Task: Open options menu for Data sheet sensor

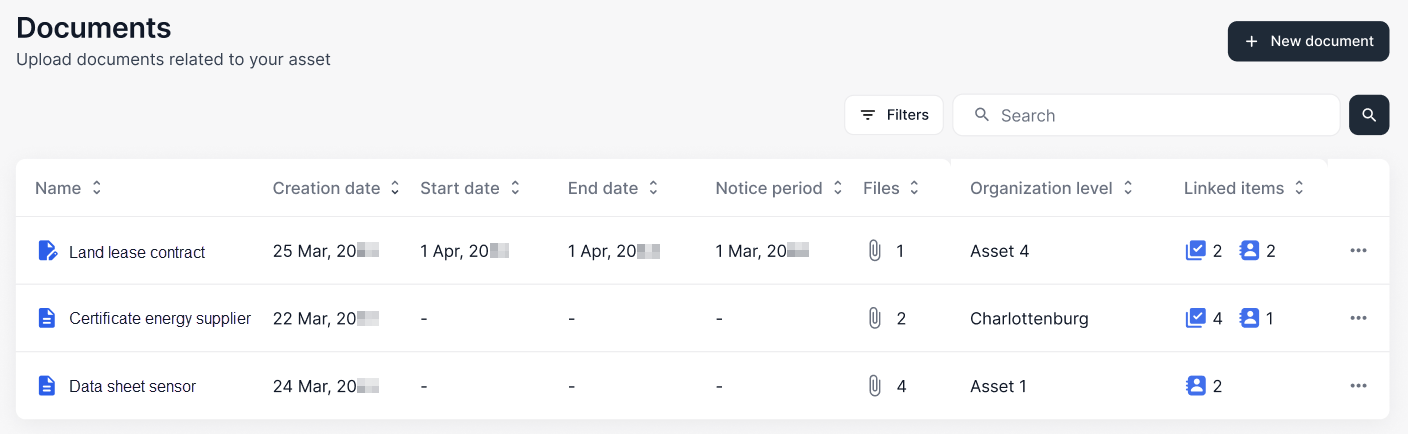Action: coord(1358,386)
